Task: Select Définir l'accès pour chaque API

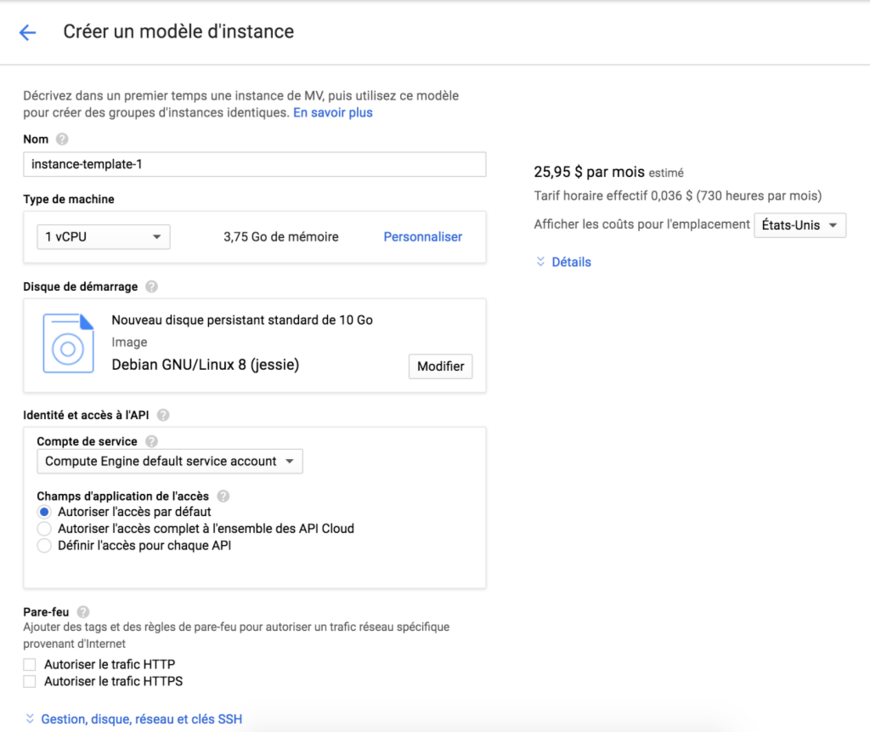Action: (43, 545)
